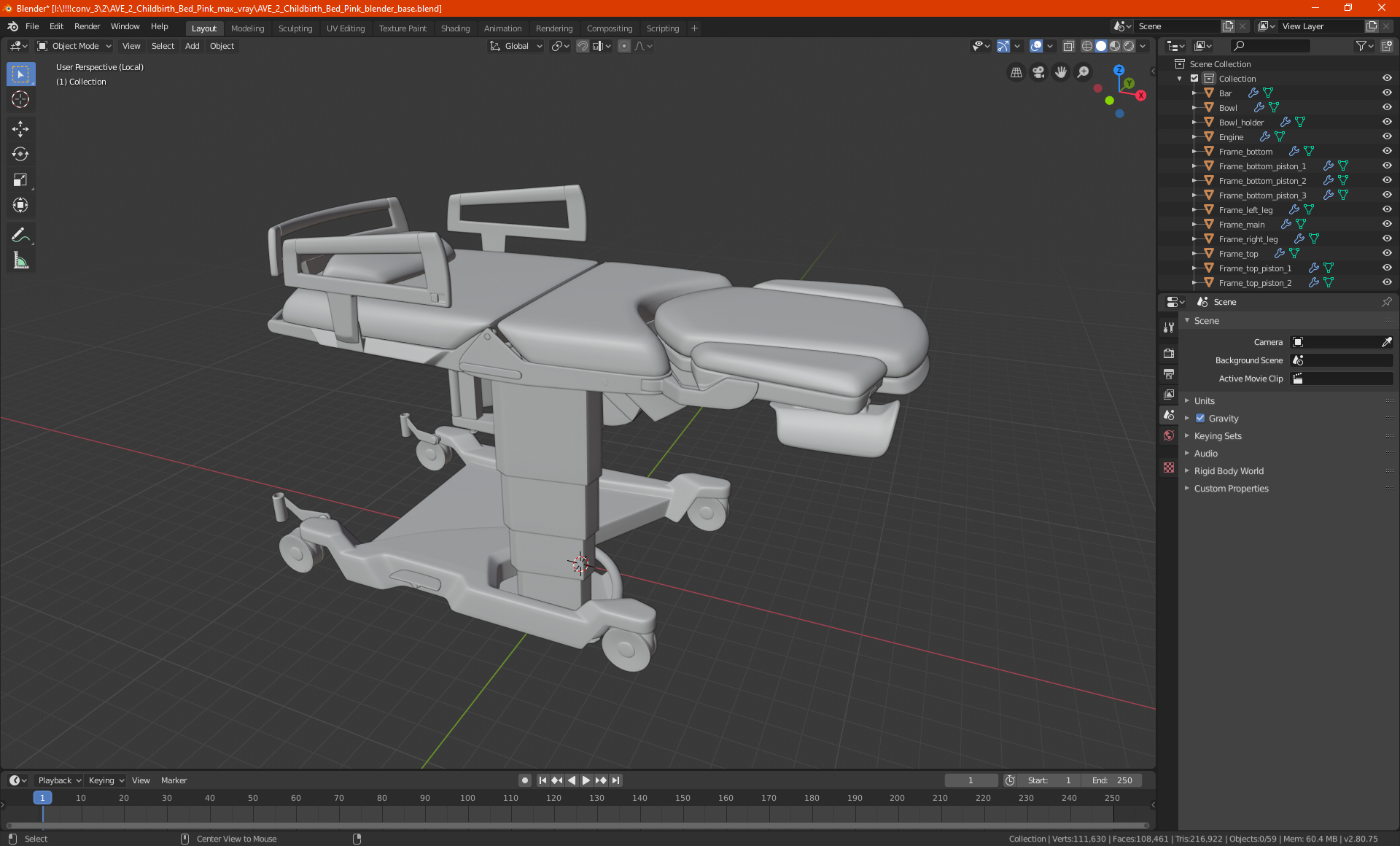Open the timeline Marker menu
1400x846 pixels.
174,780
